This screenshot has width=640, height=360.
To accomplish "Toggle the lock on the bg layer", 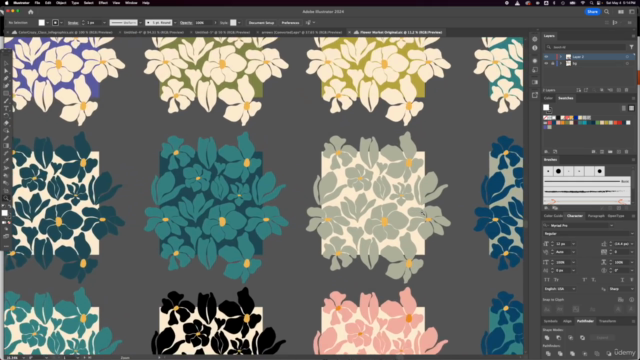I will 553,64.
